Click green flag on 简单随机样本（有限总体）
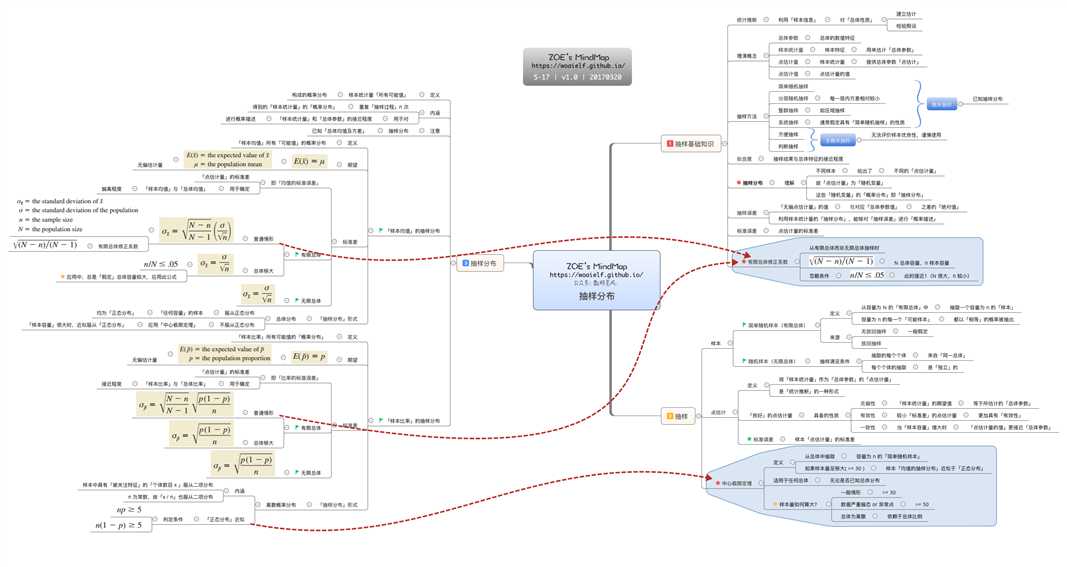The image size is (1067, 567). coord(744,325)
